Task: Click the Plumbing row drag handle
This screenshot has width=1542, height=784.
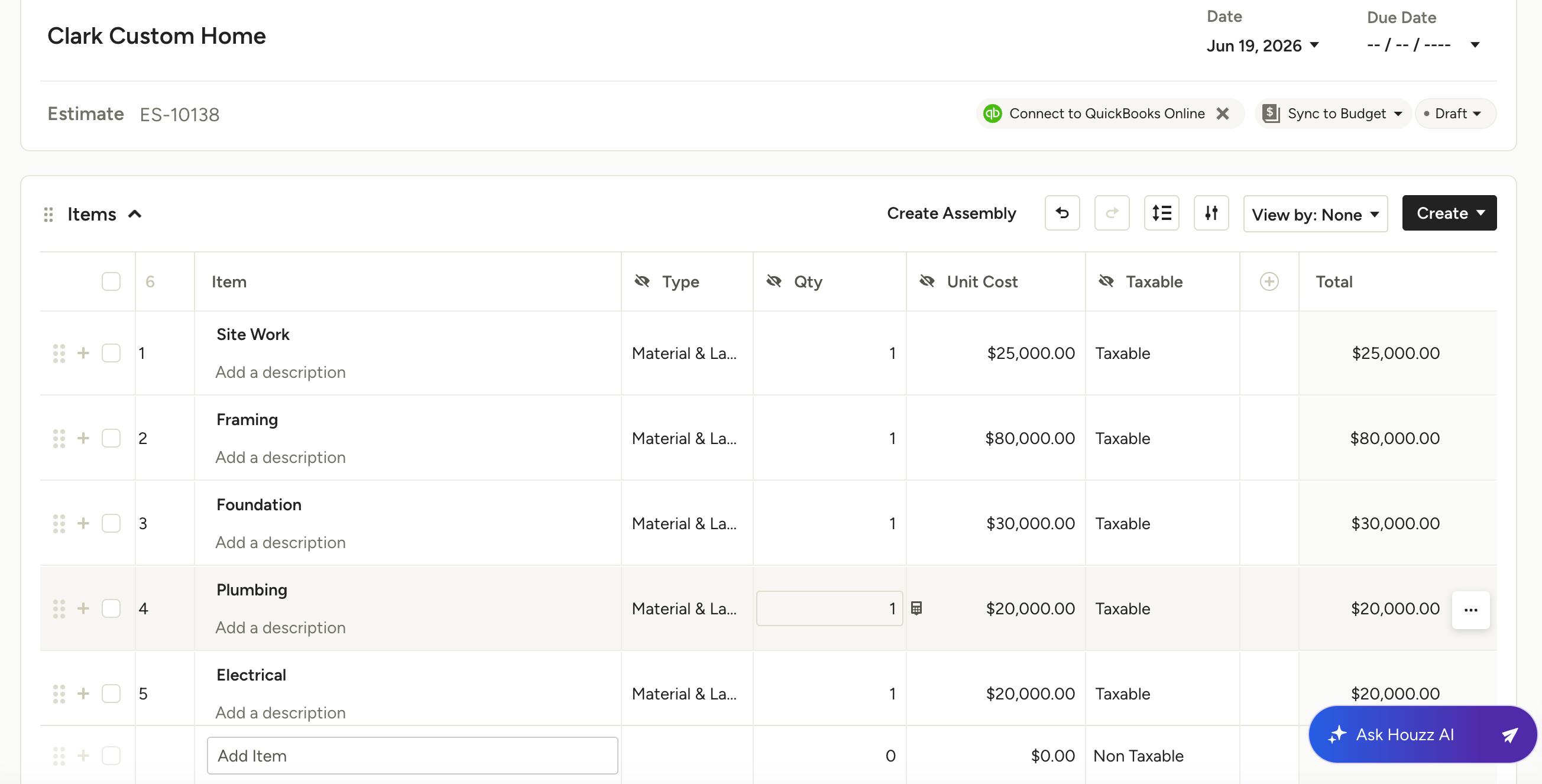Action: (59, 608)
